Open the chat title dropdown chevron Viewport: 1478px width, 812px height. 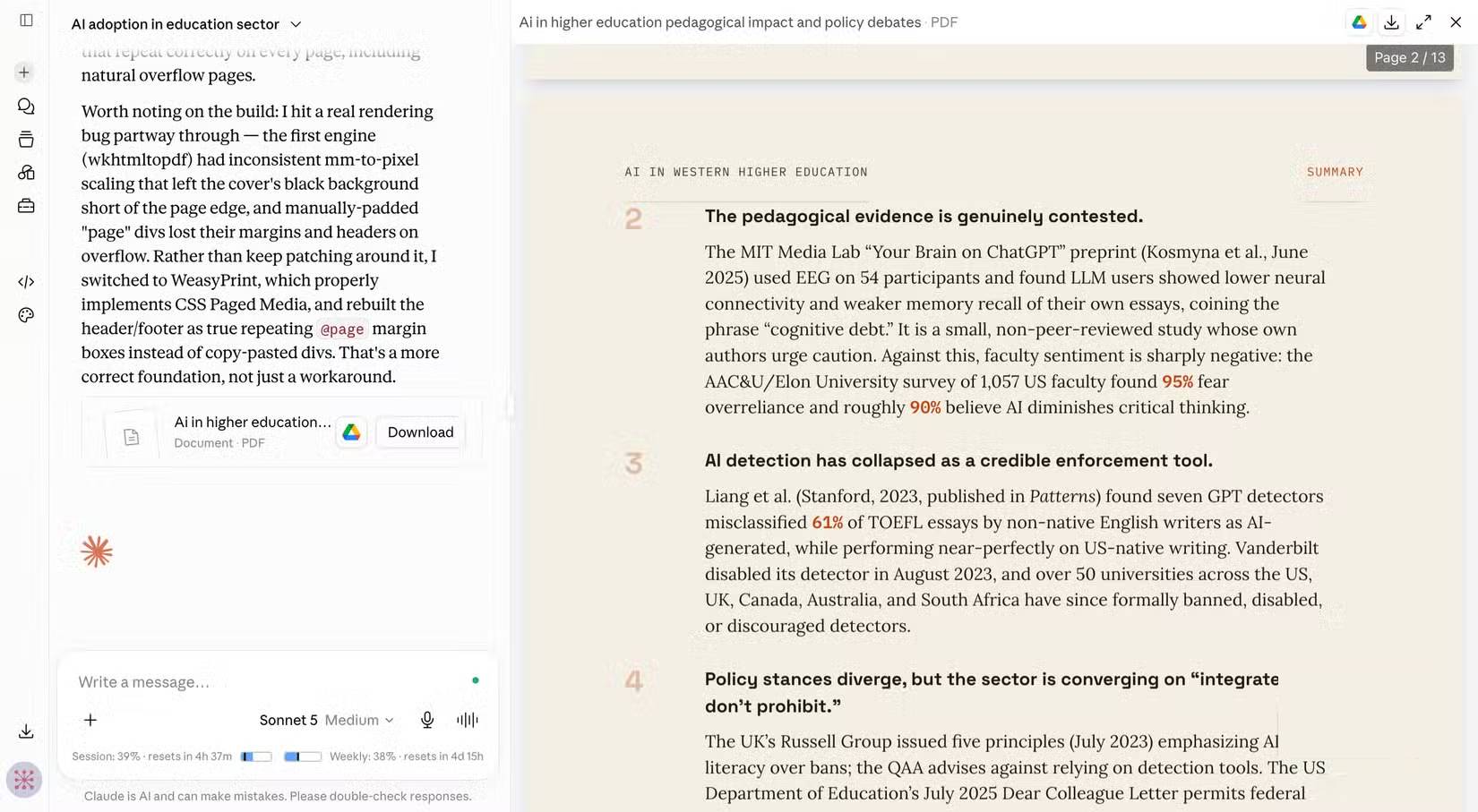[x=296, y=24]
